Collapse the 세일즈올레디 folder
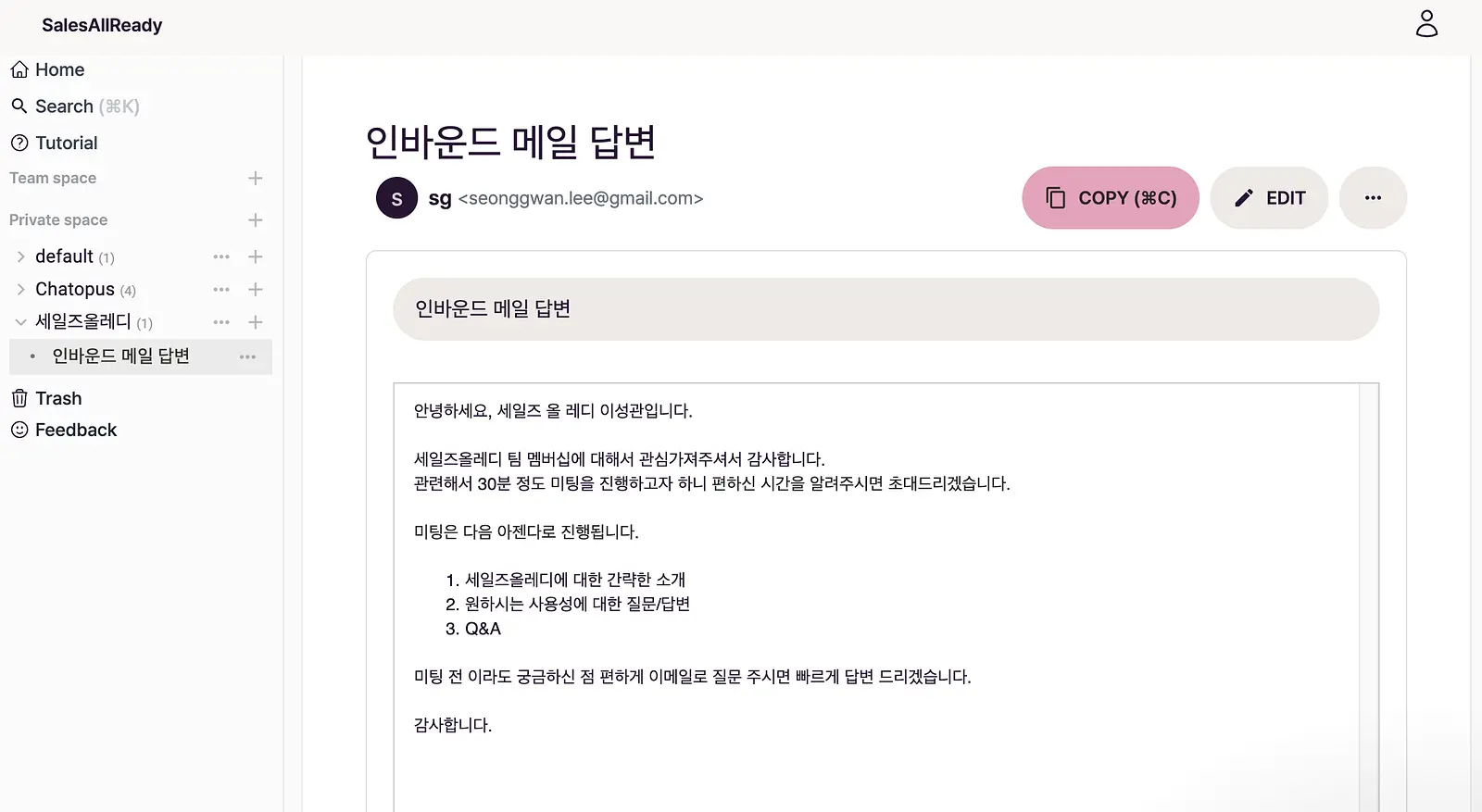 click(x=20, y=322)
